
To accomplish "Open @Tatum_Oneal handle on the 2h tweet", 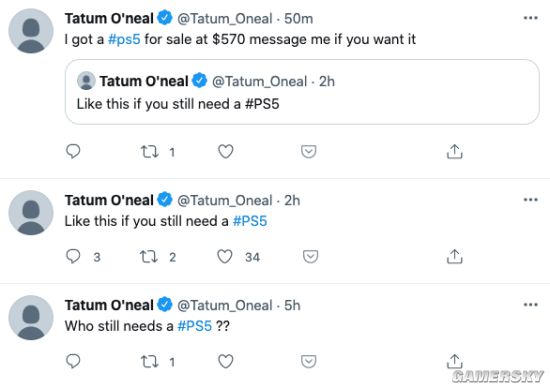I will point(224,200).
